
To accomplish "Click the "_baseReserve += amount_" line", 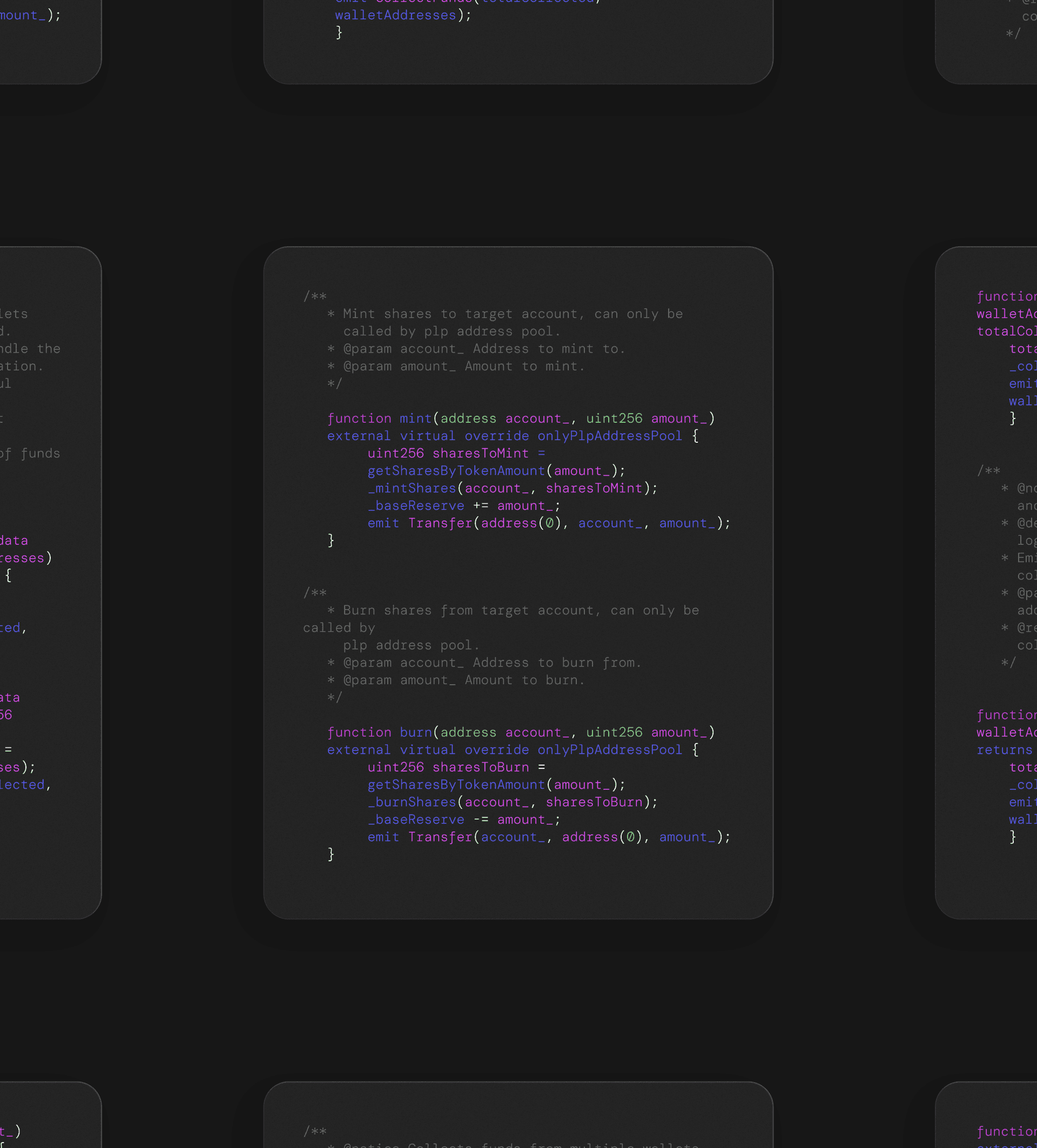I will click(463, 505).
